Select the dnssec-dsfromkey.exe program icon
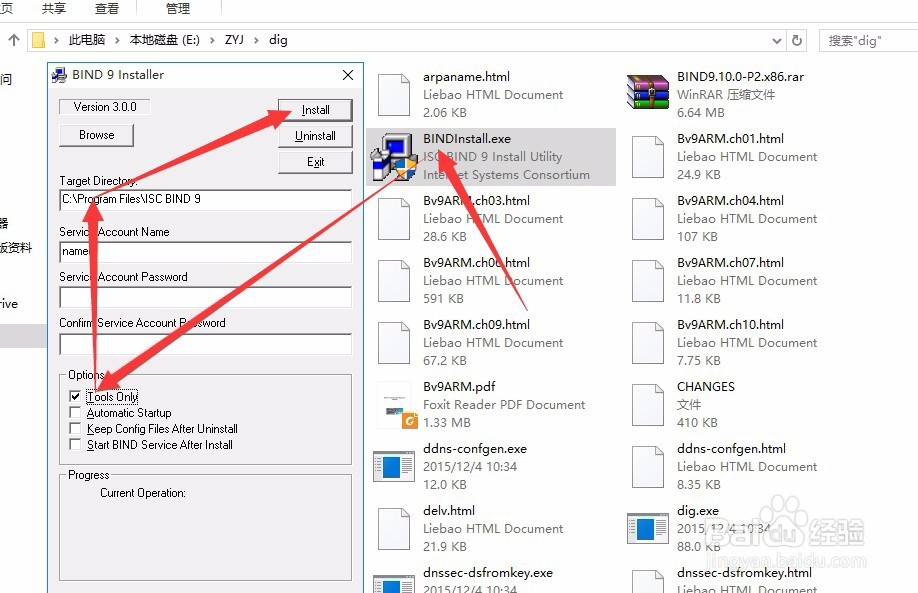Viewport: 918px width, 593px height. 394,584
